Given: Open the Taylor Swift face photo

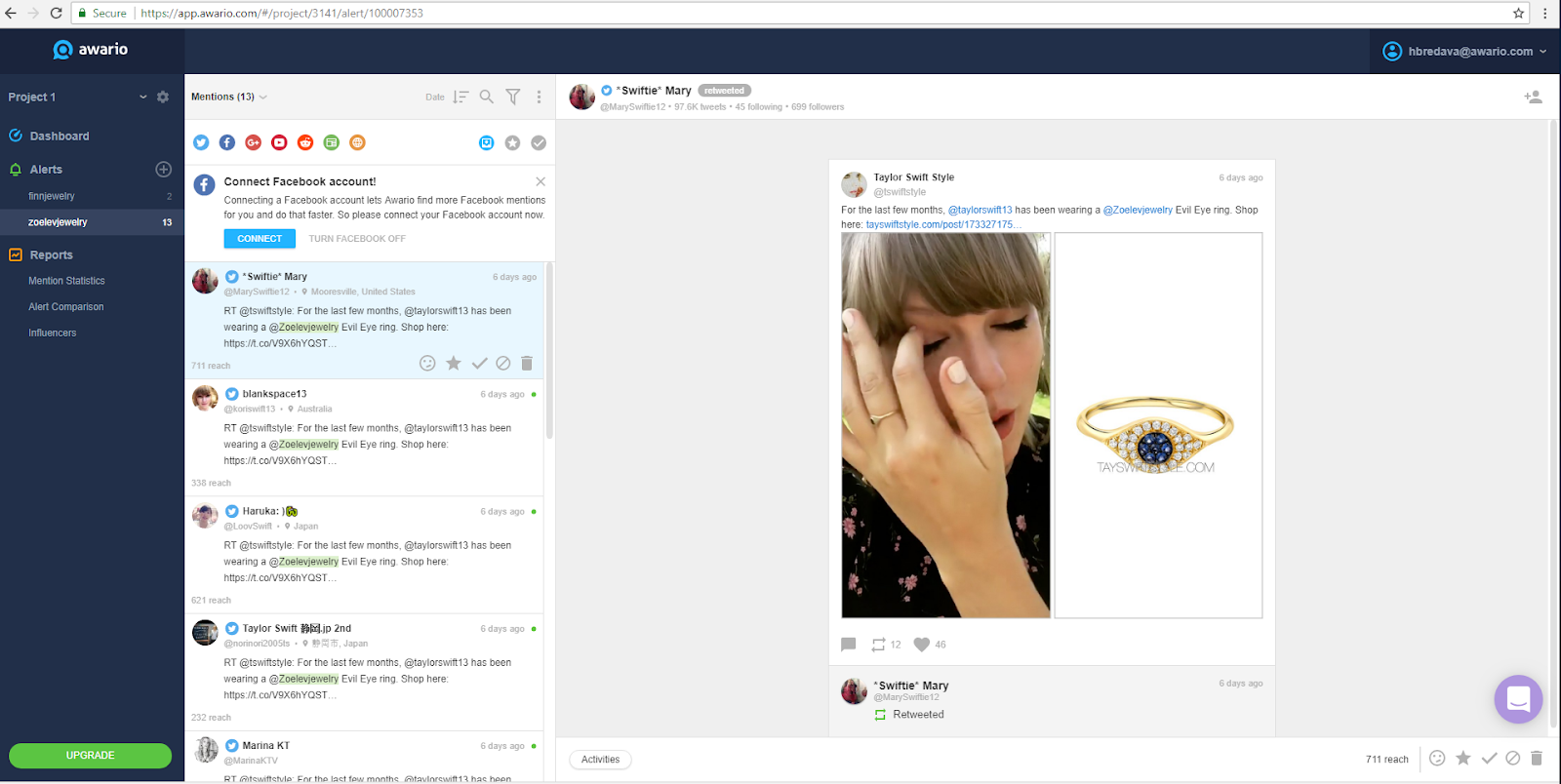Looking at the screenshot, I should pyautogui.click(x=946, y=425).
